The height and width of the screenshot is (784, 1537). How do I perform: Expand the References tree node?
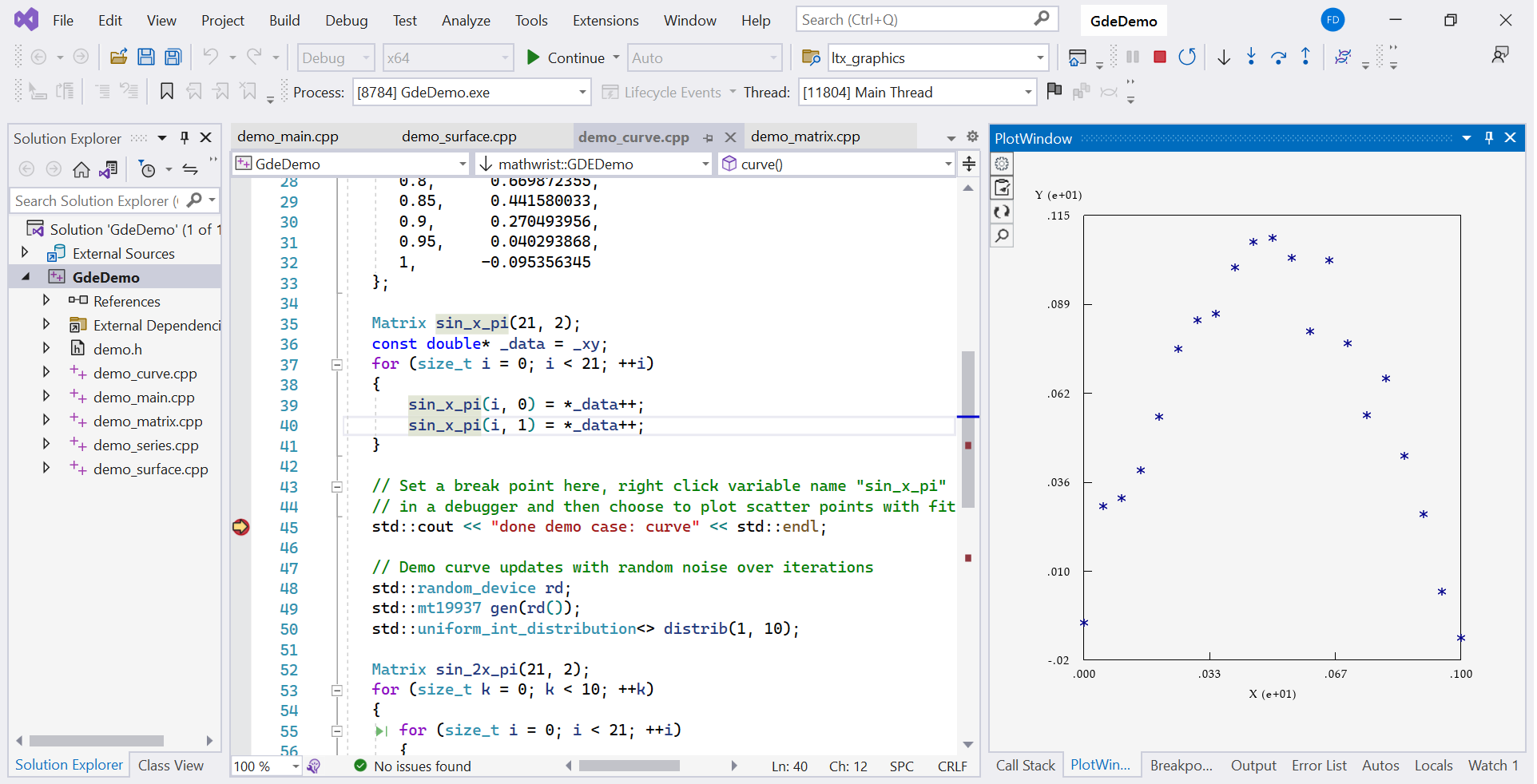click(46, 300)
